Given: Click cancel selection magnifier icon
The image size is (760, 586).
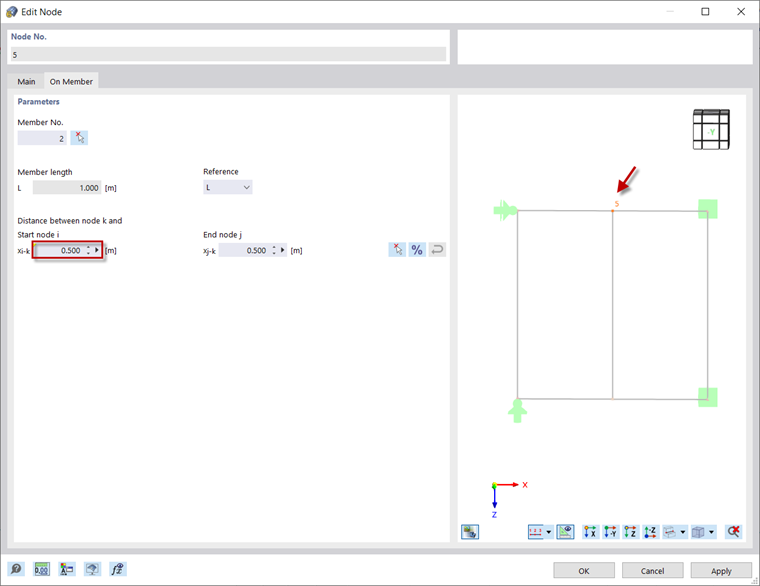Looking at the screenshot, I should (x=733, y=532).
